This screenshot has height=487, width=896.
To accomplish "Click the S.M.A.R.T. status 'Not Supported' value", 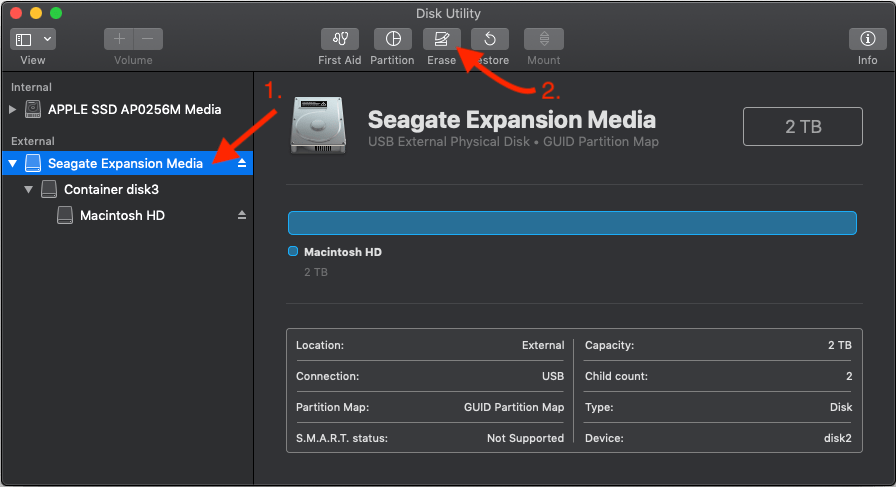I will [525, 438].
